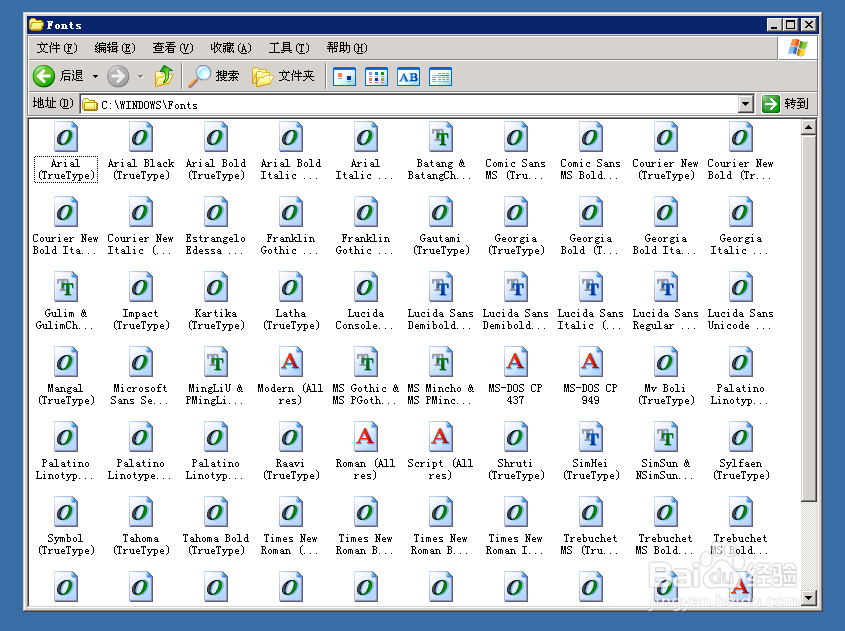Open Back button history dropdown
Screen dimensions: 845x631
95,77
